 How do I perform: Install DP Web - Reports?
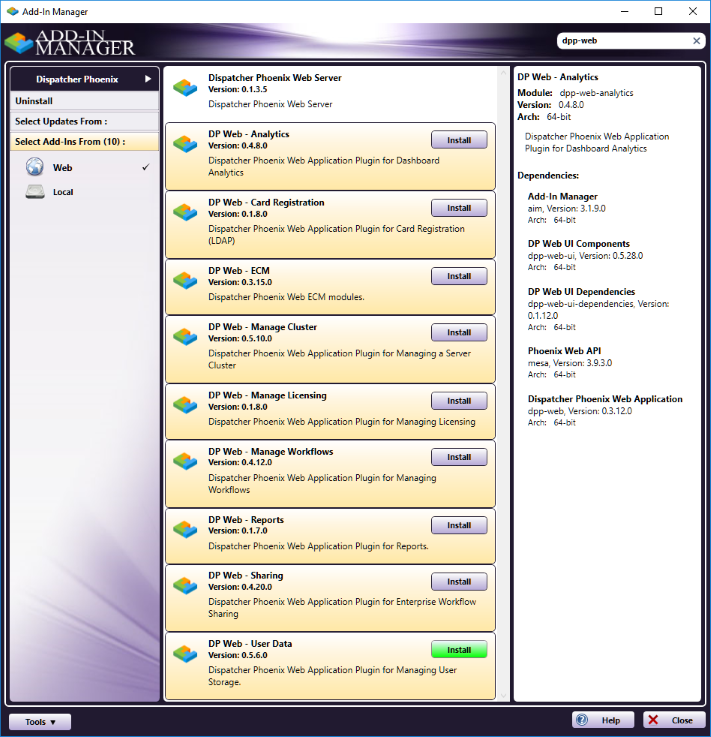pyautogui.click(x=459, y=525)
